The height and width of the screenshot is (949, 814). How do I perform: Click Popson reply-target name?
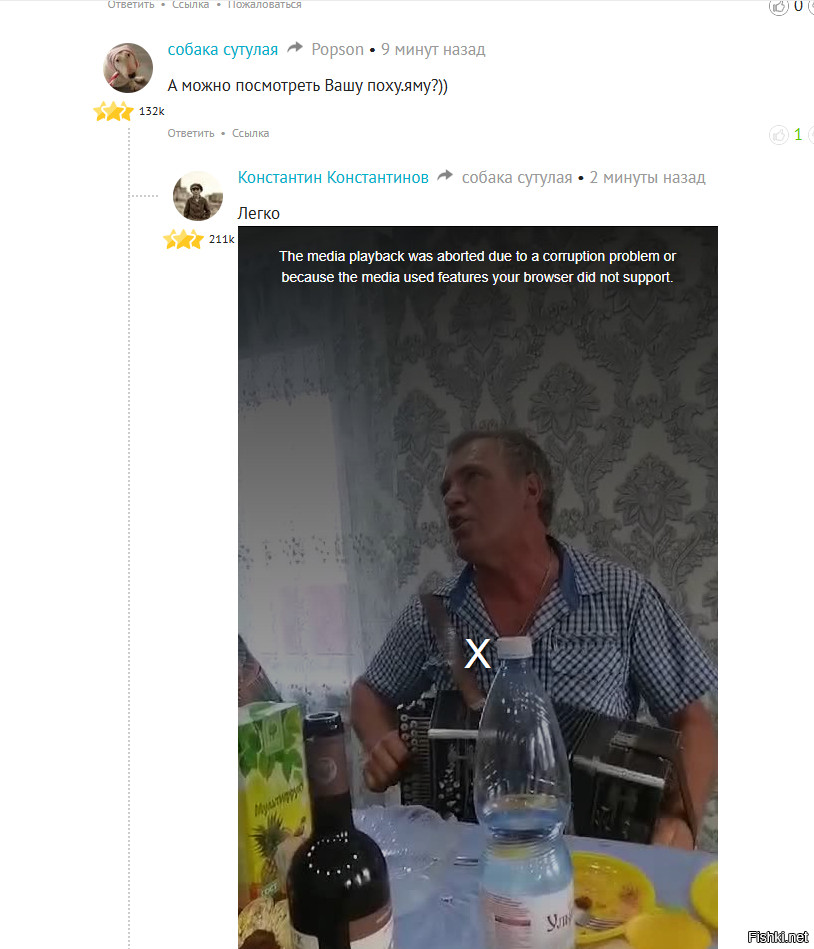click(x=338, y=50)
